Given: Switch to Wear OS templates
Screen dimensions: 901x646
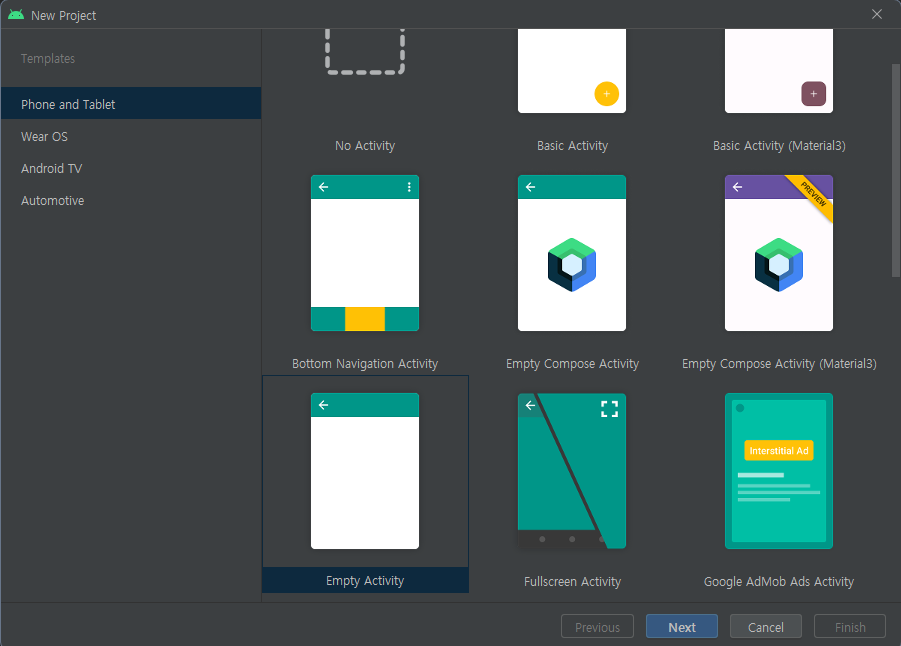Looking at the screenshot, I should pos(131,136).
